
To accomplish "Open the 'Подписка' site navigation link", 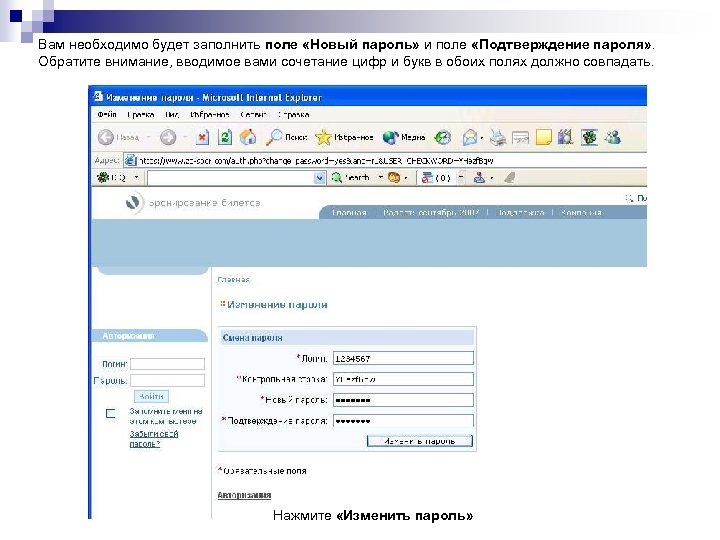I will [521, 213].
